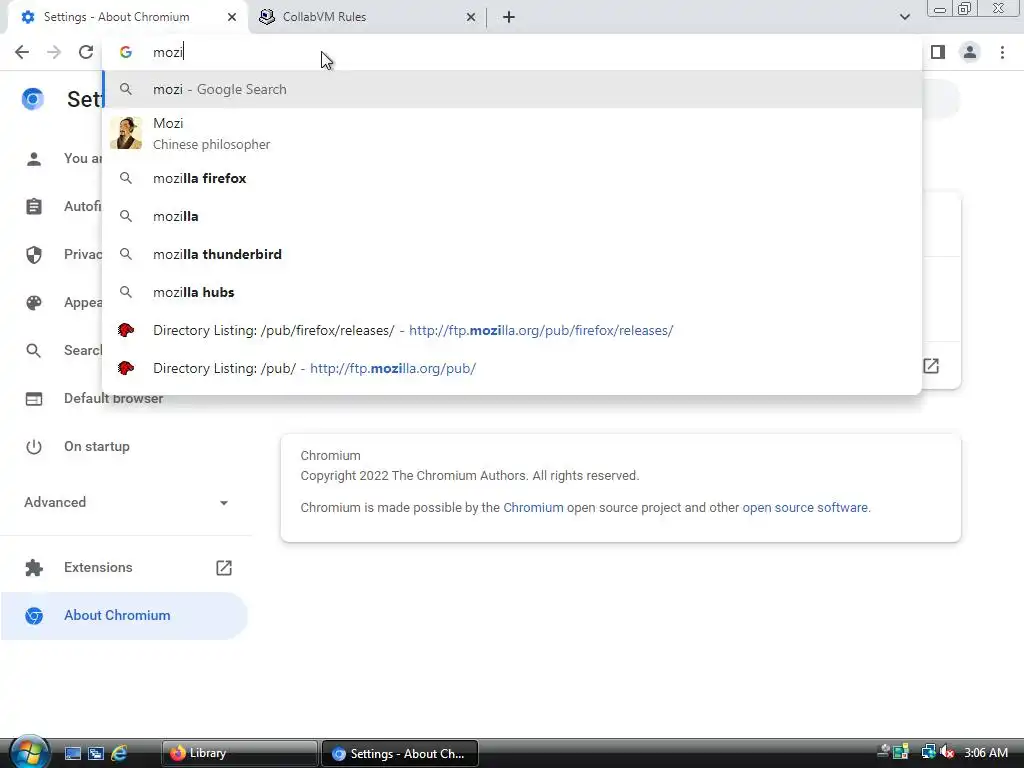Switch to Firefox Library taskbar button

[239, 753]
